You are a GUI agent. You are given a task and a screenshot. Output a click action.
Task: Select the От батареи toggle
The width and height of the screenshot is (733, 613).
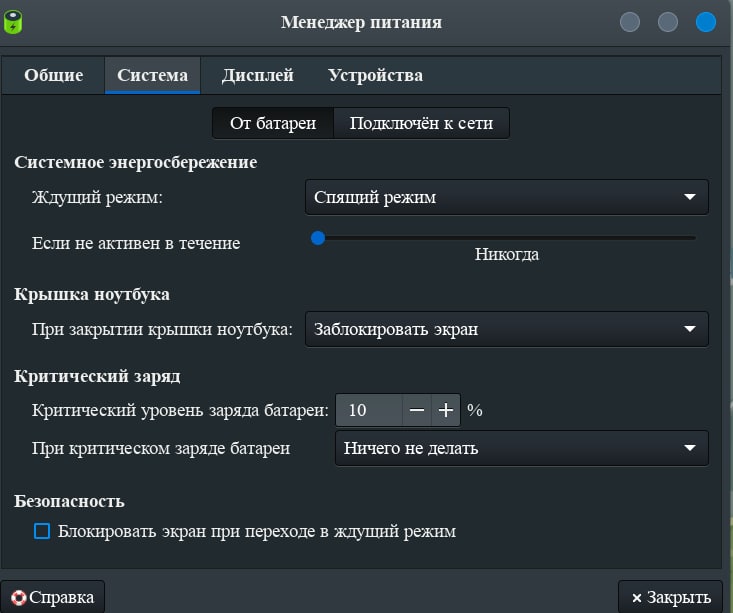pyautogui.click(x=273, y=123)
